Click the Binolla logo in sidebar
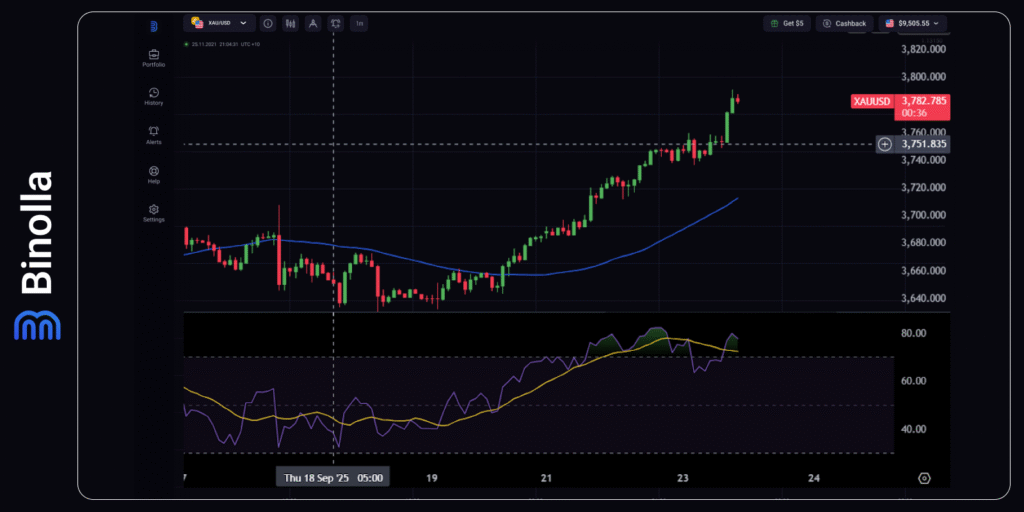Screen dimensions: 1024x512 click(154, 26)
